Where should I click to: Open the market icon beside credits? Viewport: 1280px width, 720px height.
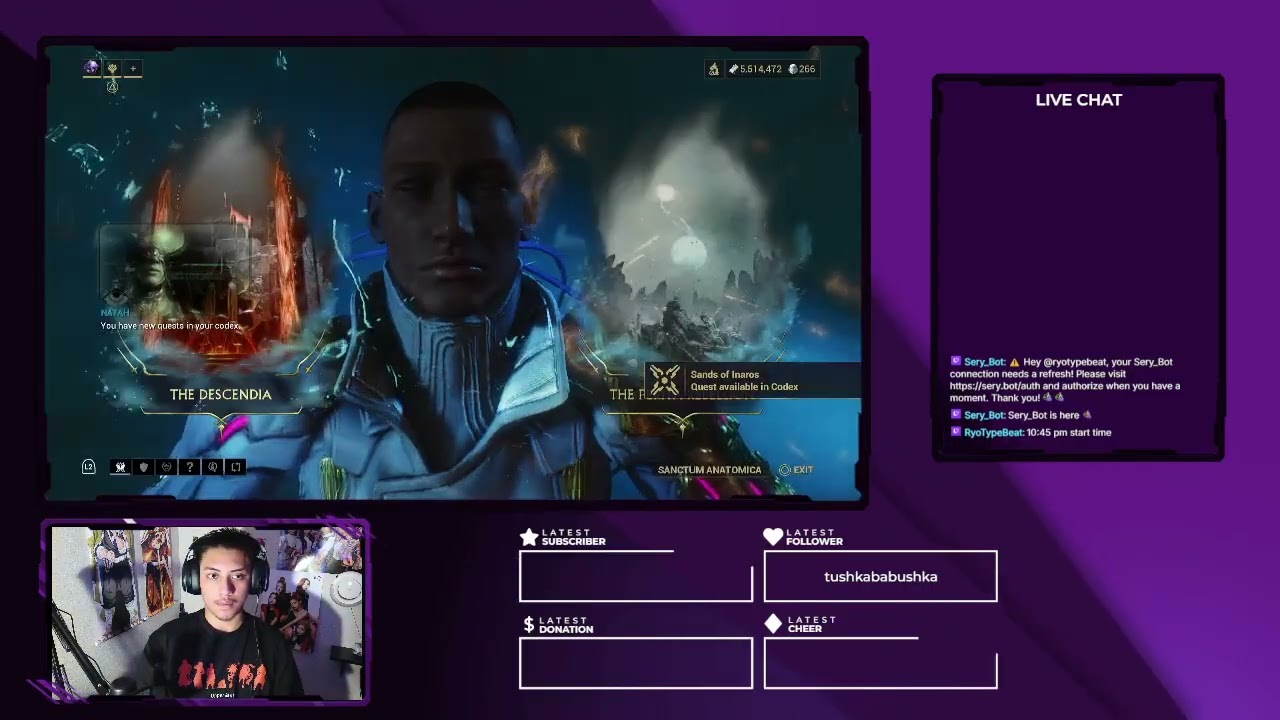click(713, 69)
